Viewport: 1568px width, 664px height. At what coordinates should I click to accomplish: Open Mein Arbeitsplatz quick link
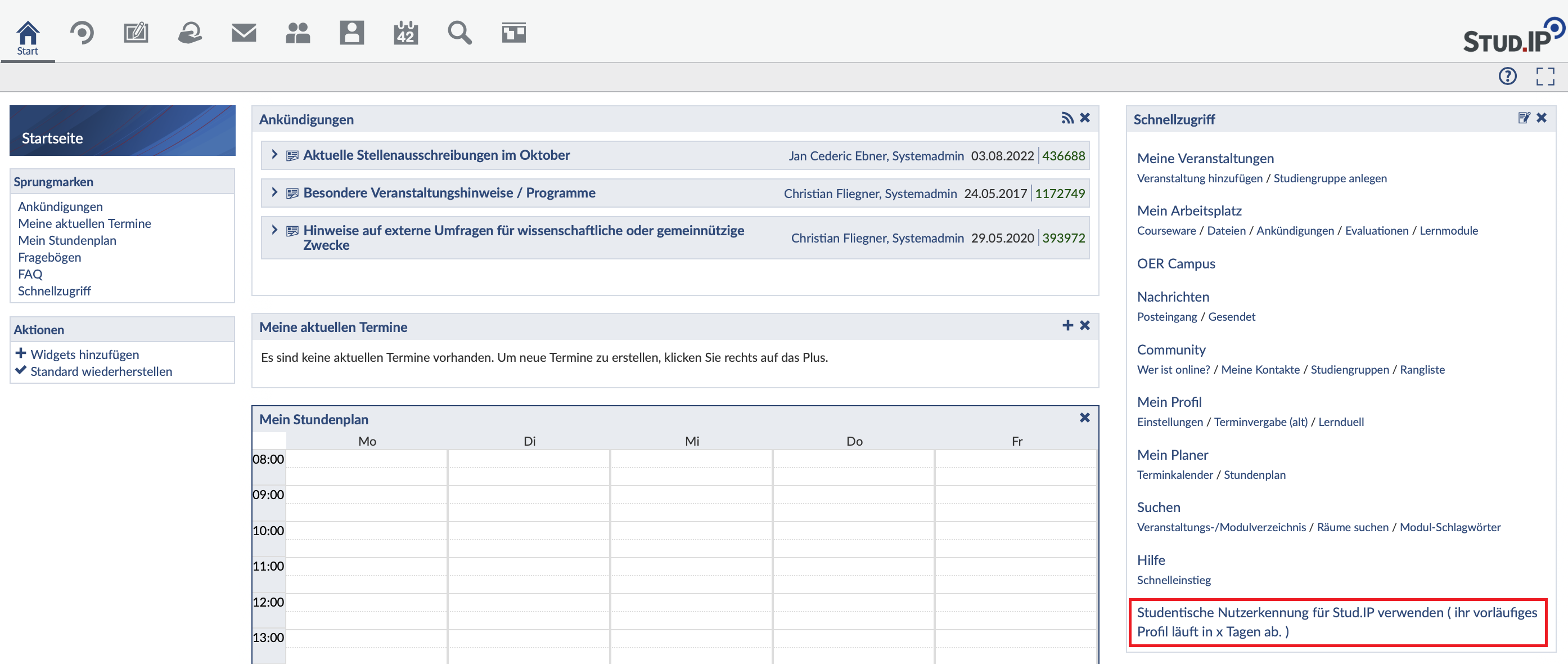click(x=1189, y=211)
